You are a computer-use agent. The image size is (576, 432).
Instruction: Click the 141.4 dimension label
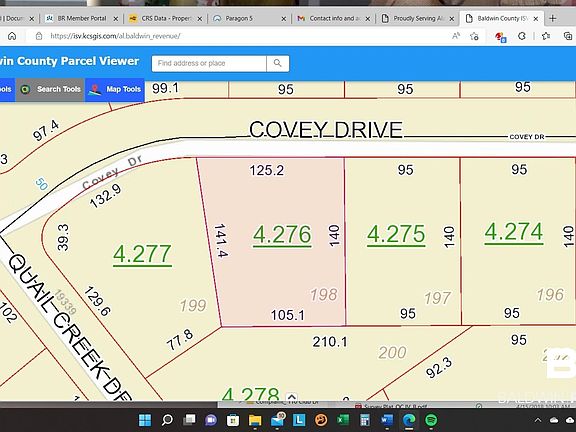coord(221,240)
